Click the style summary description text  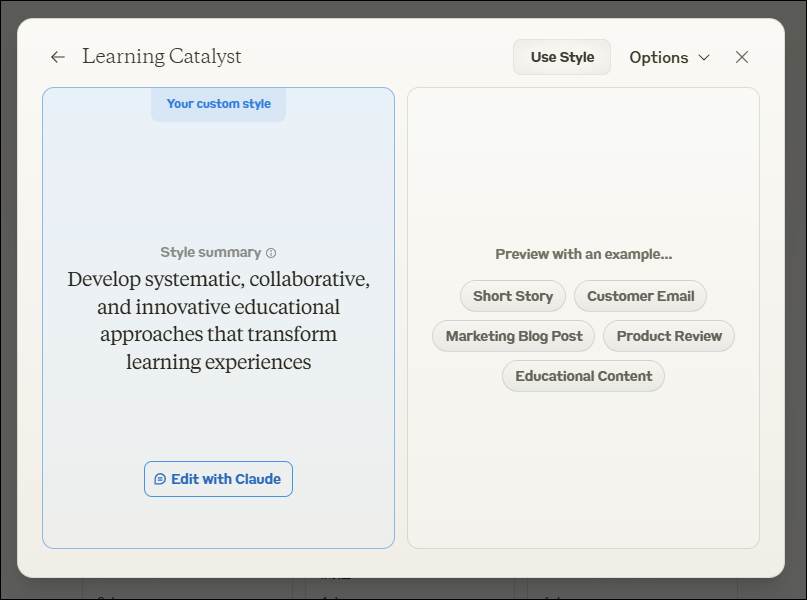(x=218, y=320)
